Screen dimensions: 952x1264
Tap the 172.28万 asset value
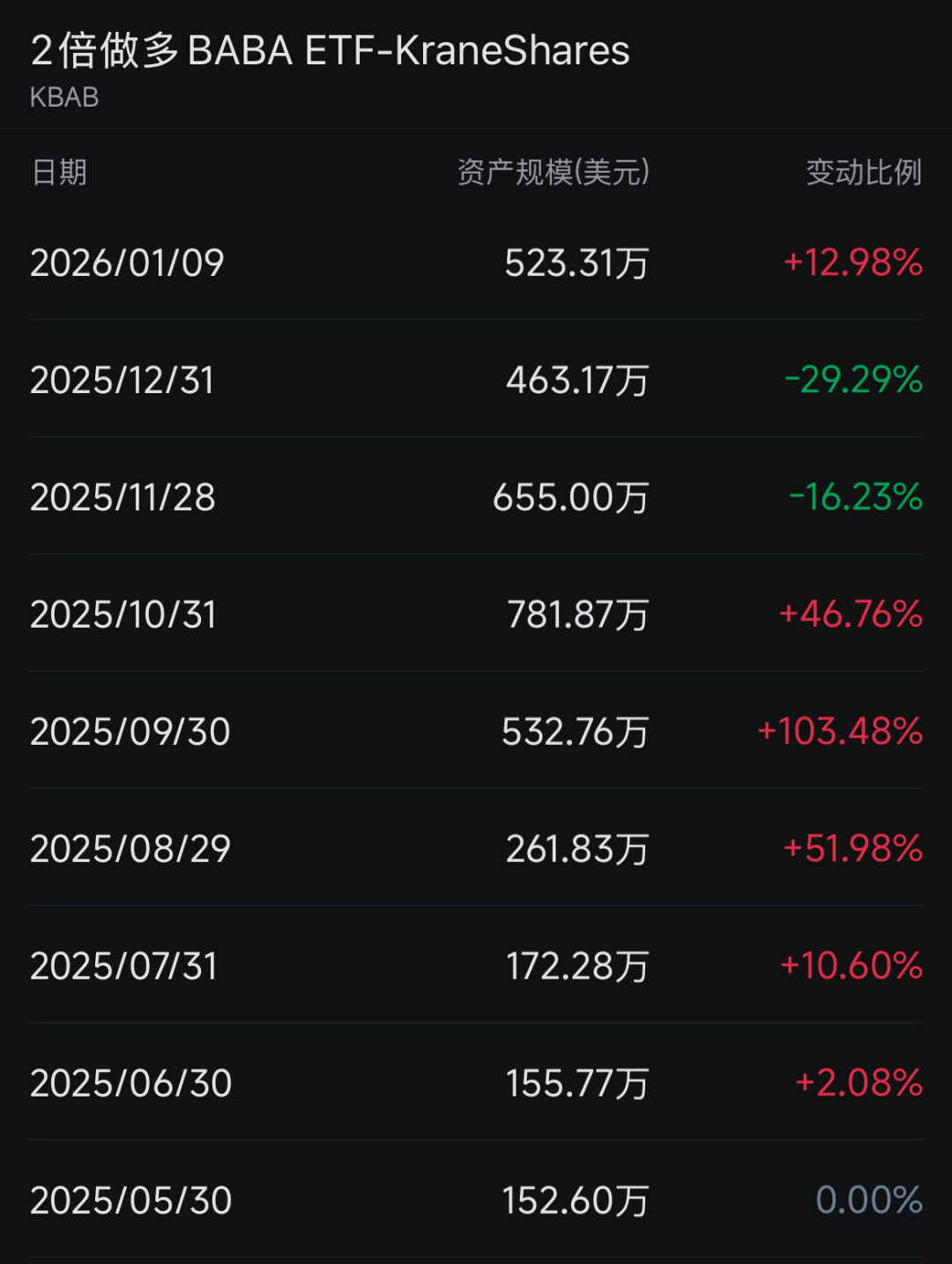click(x=577, y=967)
